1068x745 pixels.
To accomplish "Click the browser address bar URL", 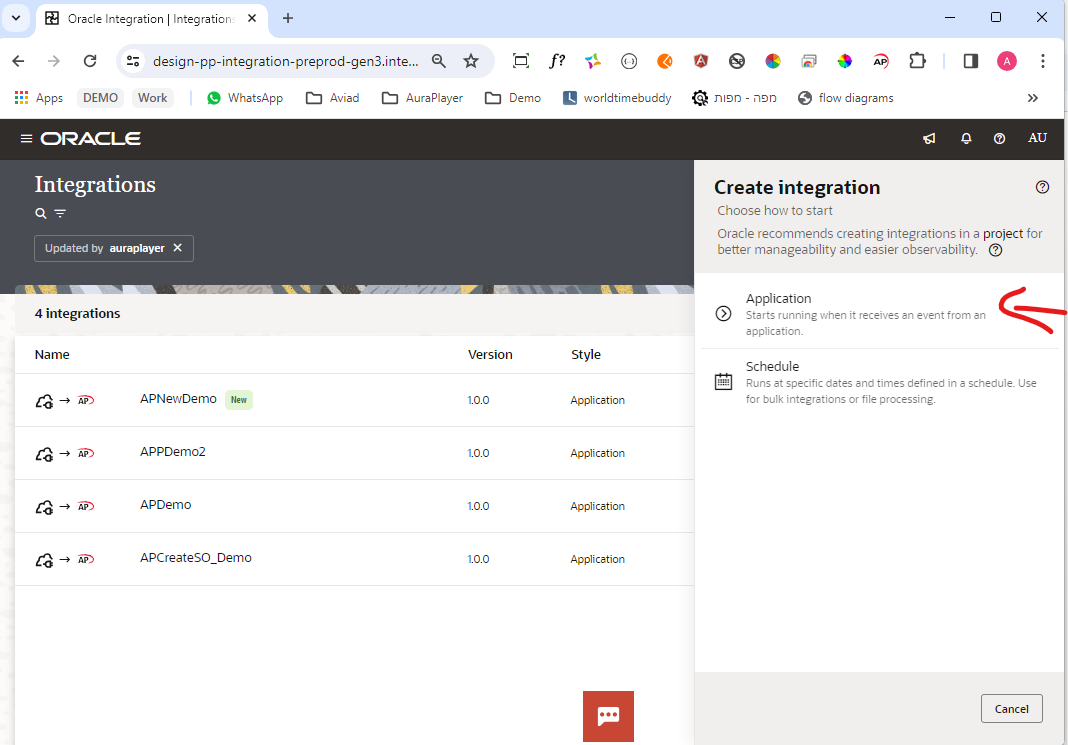I will (x=285, y=61).
